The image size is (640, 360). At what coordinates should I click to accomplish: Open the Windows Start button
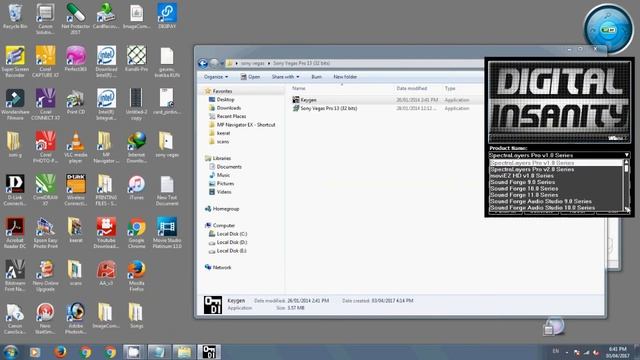(10, 352)
